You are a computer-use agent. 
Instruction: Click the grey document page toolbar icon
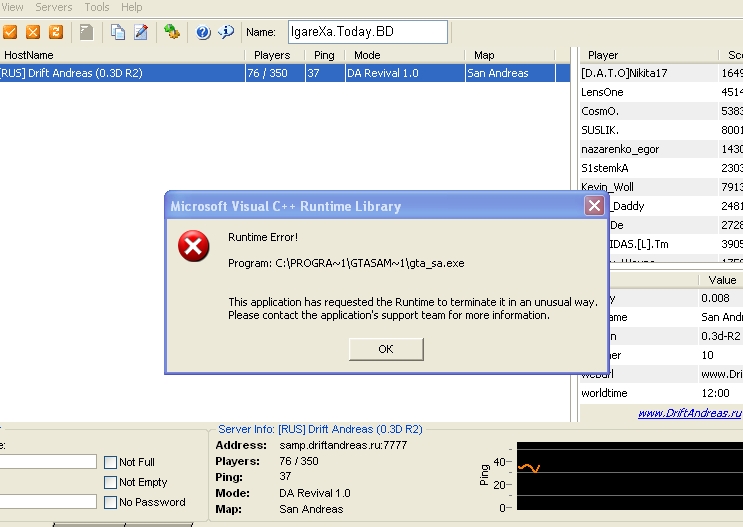pyautogui.click(x=86, y=32)
